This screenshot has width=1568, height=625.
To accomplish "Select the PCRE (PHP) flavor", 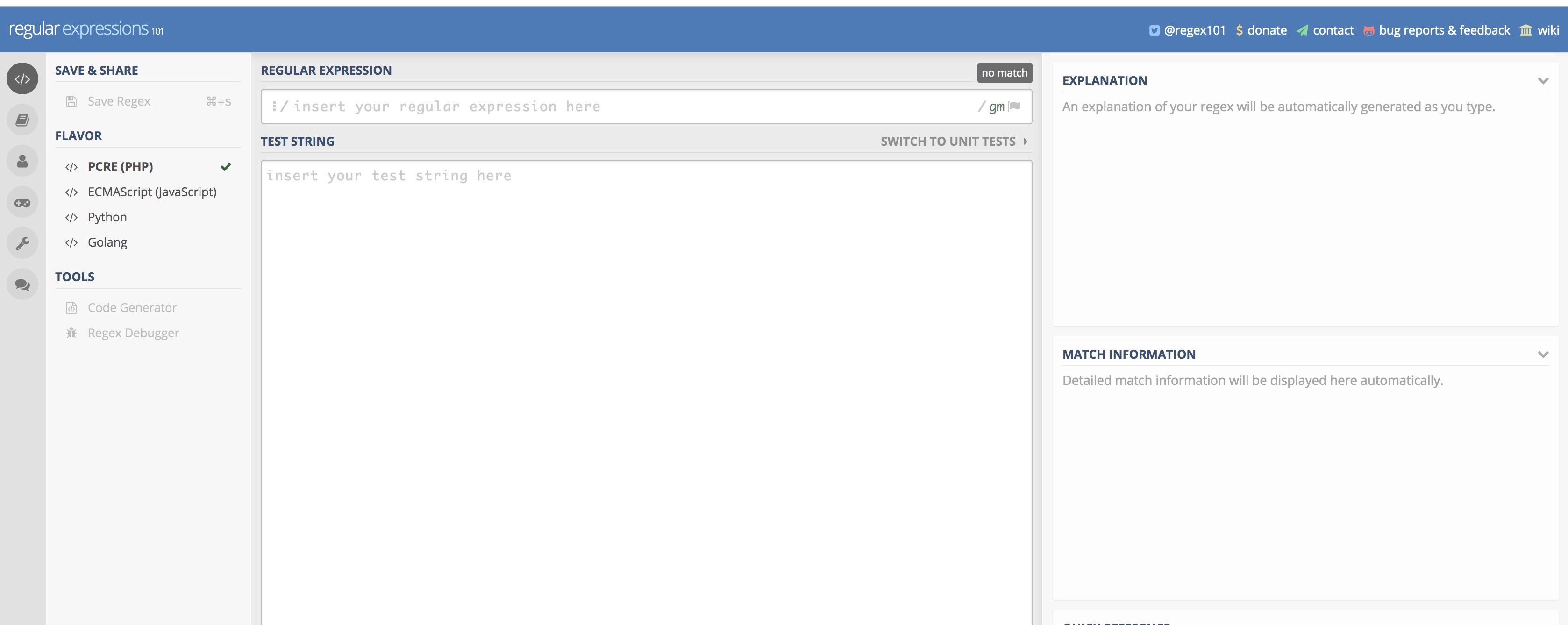I will tap(120, 167).
